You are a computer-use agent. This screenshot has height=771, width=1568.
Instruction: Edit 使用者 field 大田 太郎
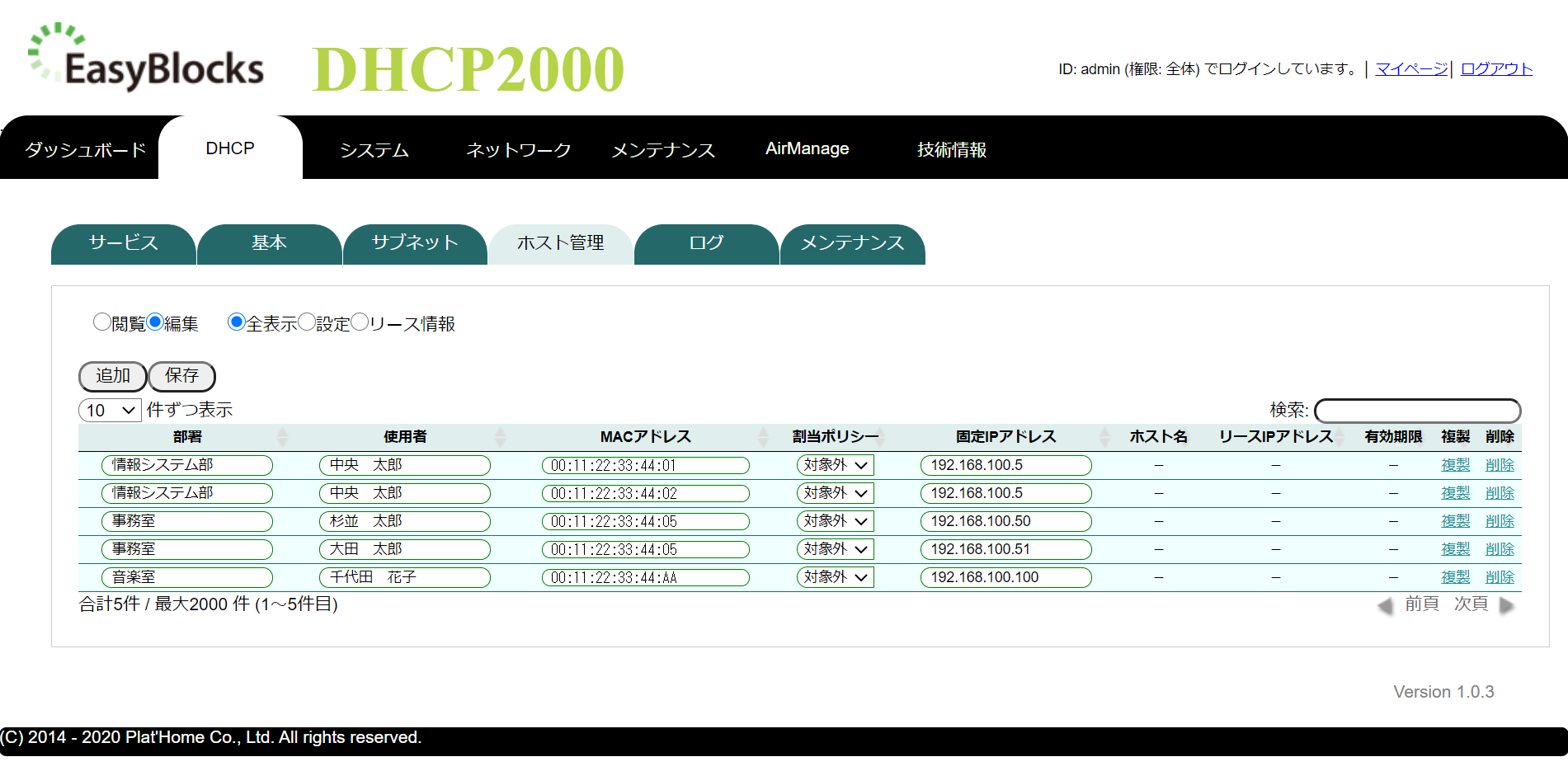(405, 549)
